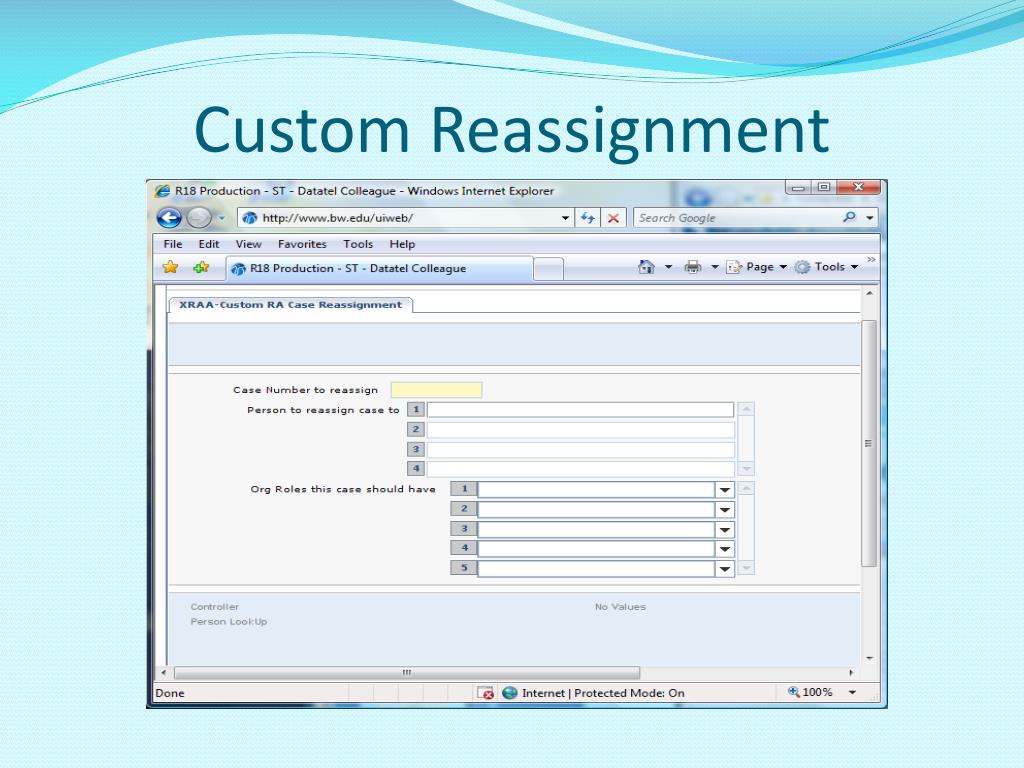Click the Add to Favorites star-plus icon
The image size is (1024, 768).
[x=201, y=267]
